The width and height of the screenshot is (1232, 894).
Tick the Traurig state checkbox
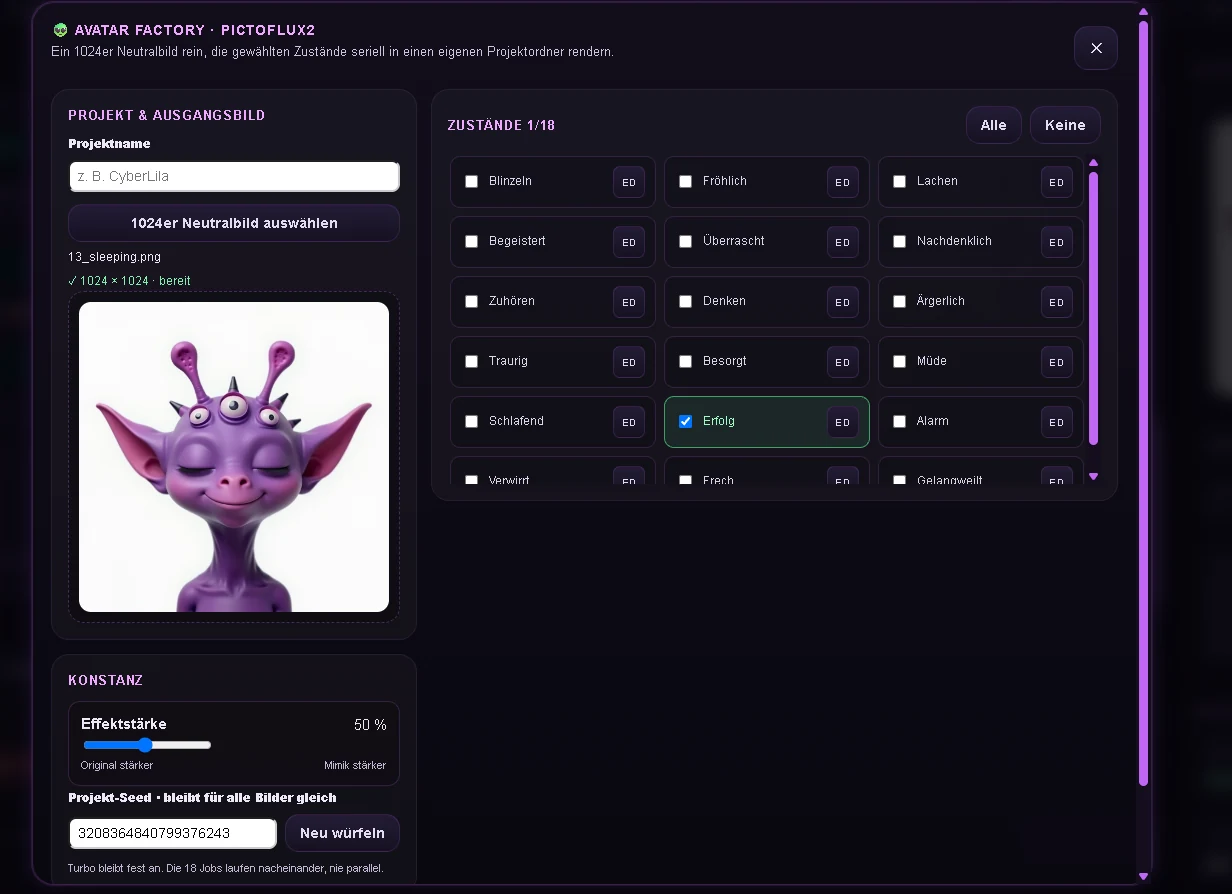[x=472, y=362]
